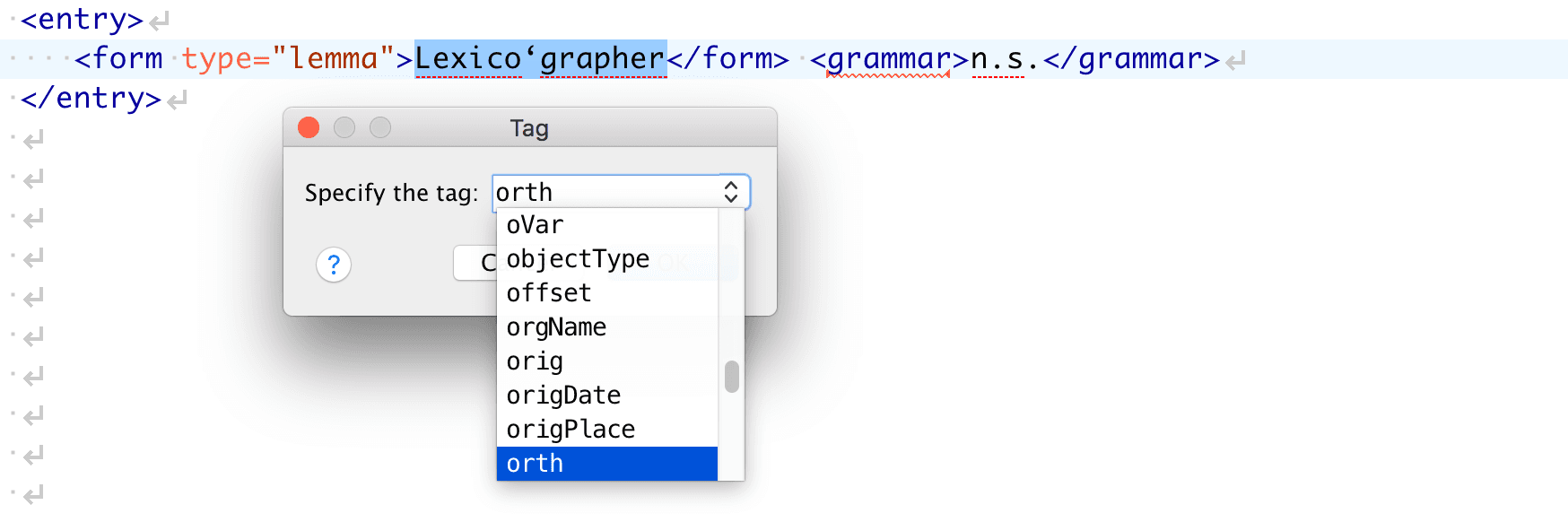The height and width of the screenshot is (522, 1568).
Task: Choose objectType in the dropdown list
Action: [607, 259]
